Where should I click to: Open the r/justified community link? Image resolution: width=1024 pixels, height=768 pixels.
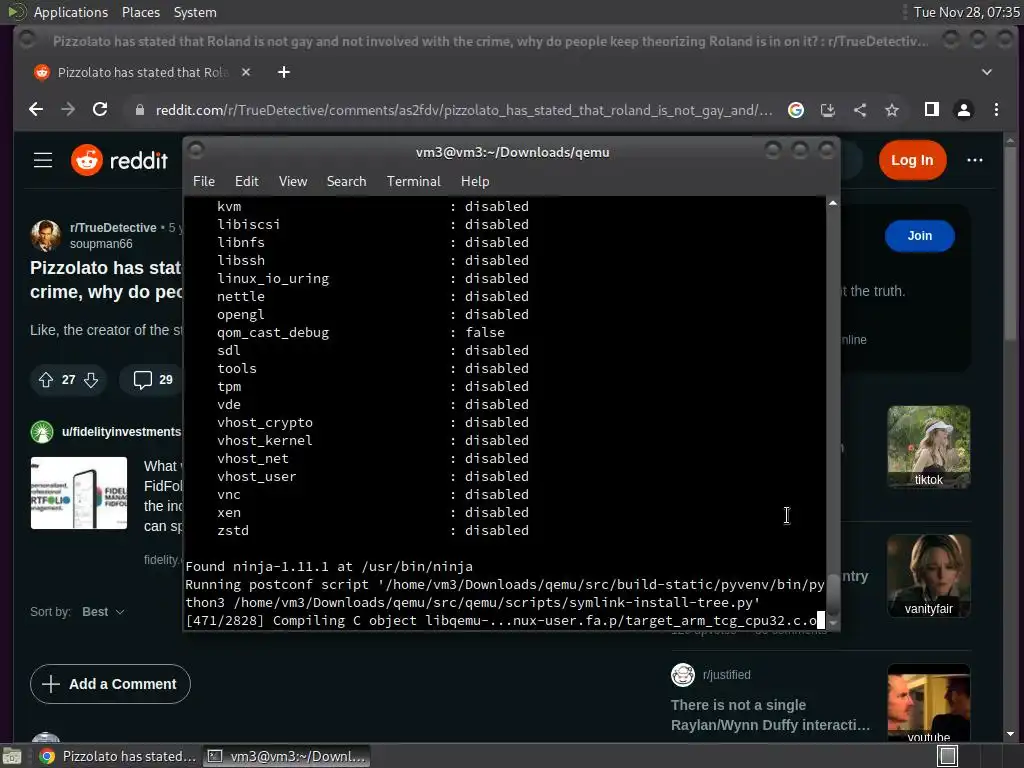point(726,675)
